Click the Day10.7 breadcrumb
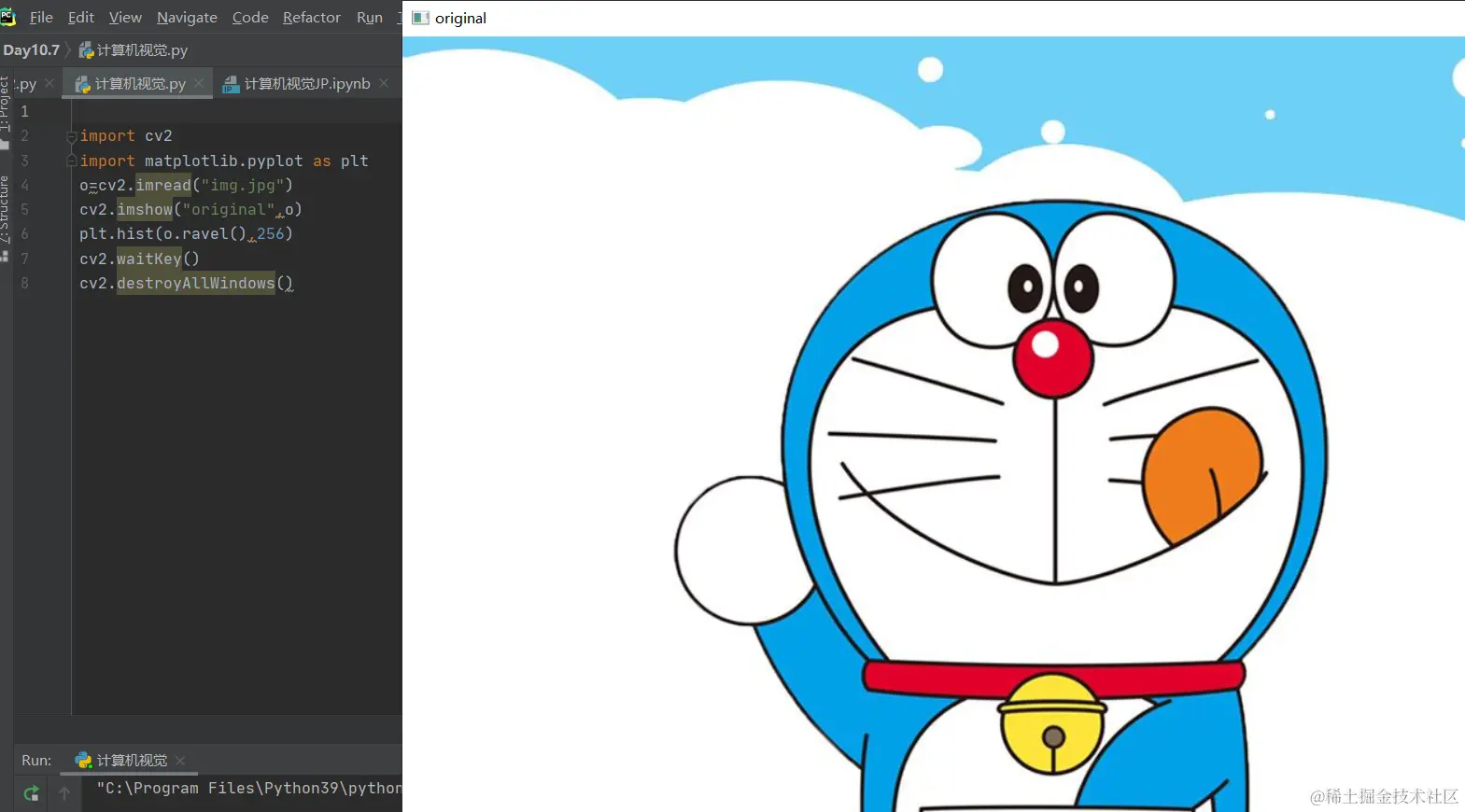Viewport: 1465px width, 812px height. point(31,50)
